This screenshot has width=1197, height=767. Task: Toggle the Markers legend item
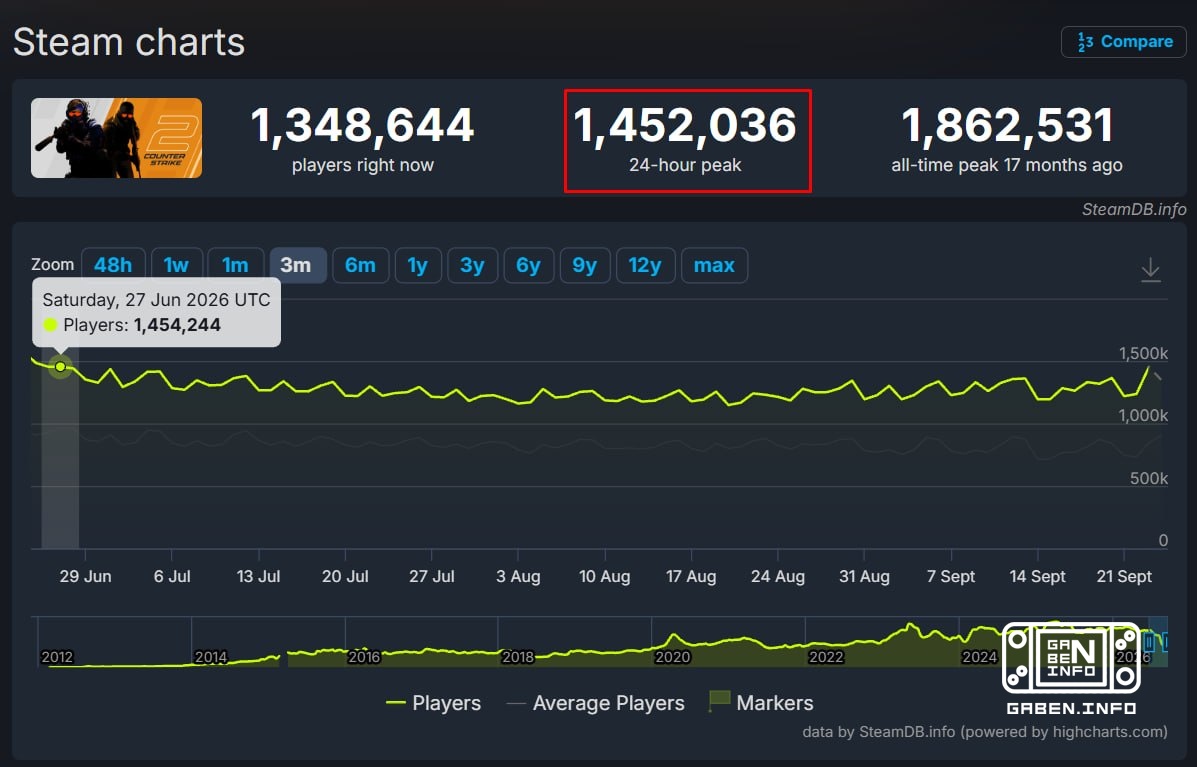(761, 703)
